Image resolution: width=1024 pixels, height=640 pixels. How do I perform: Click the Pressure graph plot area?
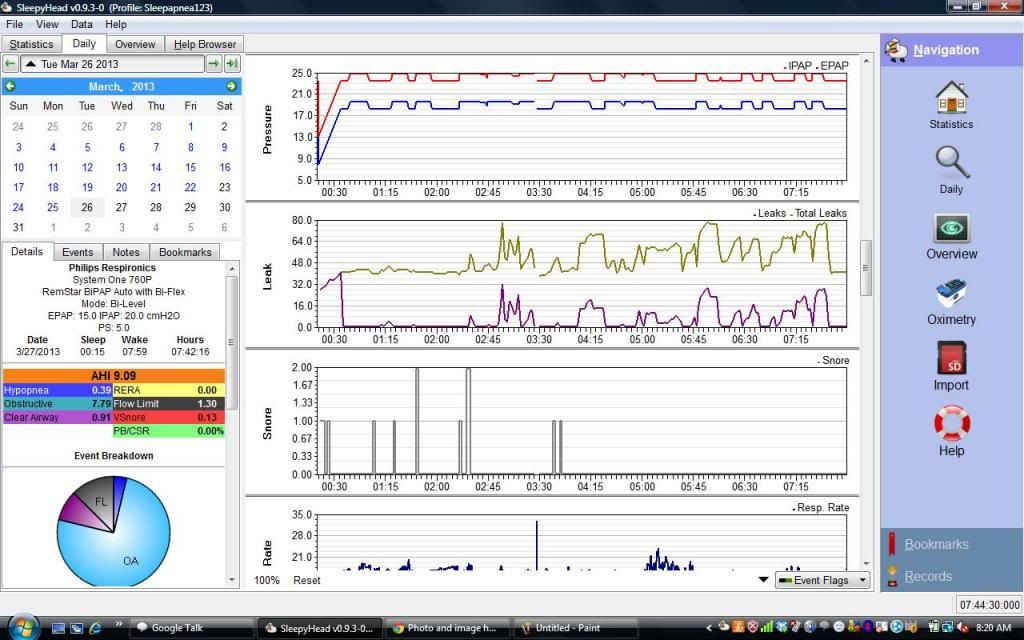[581, 127]
